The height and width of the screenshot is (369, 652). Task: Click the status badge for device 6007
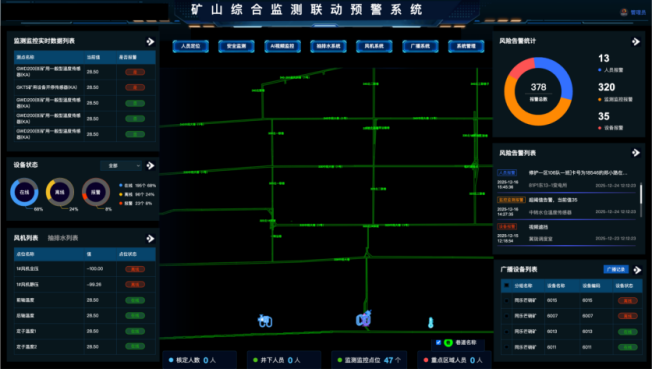(x=627, y=316)
